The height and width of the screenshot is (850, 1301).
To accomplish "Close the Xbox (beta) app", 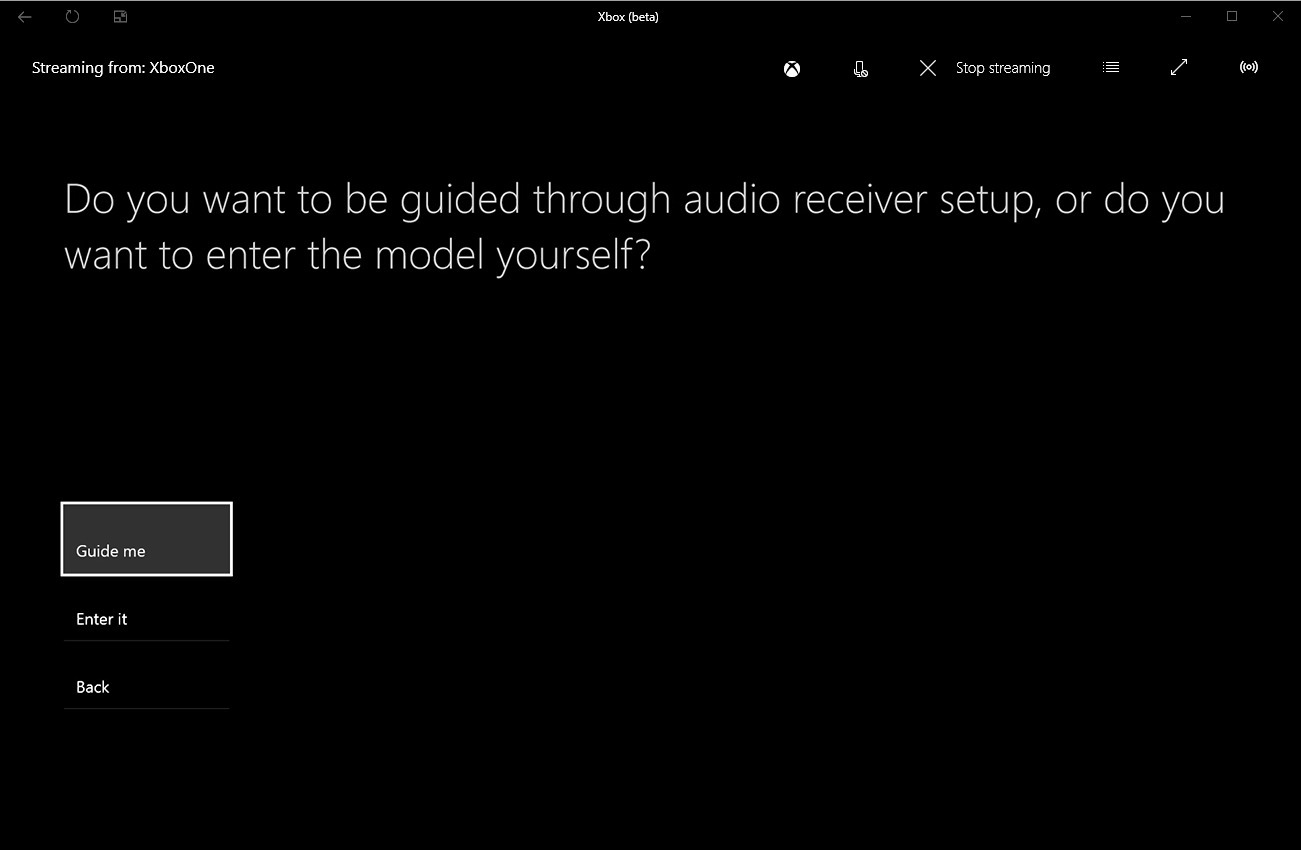I will (x=1277, y=16).
